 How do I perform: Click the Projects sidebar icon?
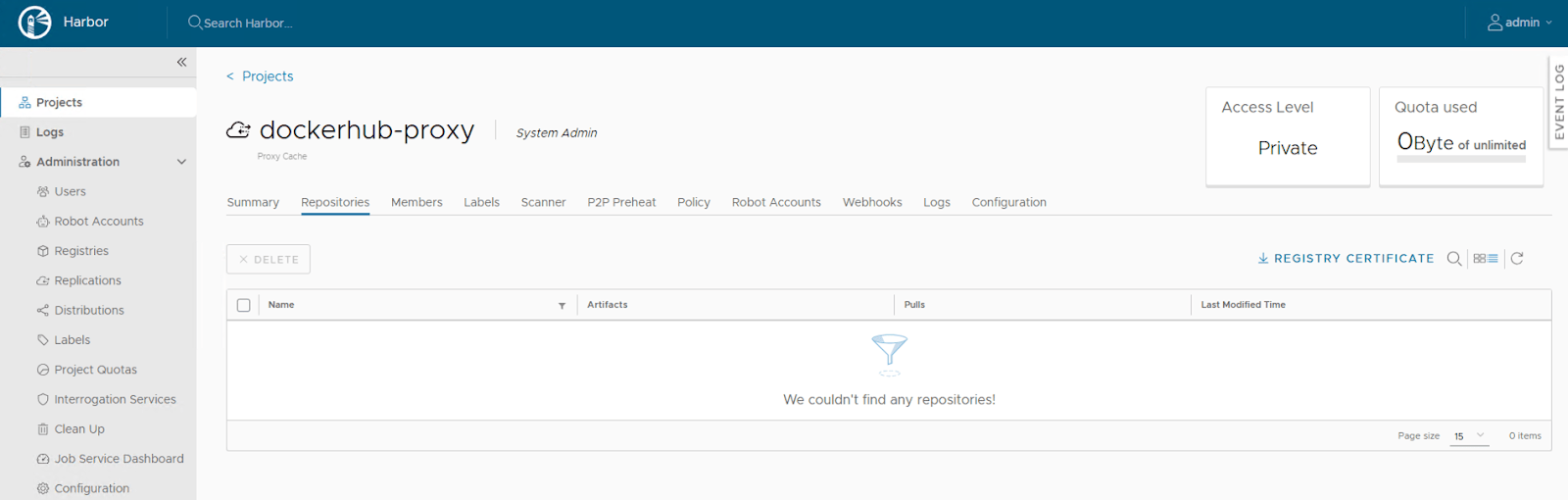coord(24,102)
